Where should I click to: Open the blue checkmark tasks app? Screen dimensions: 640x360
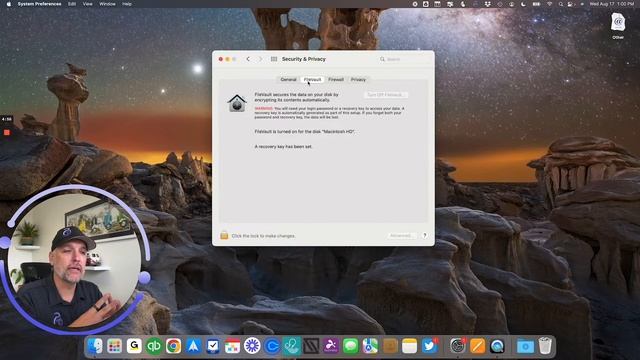(x=213, y=346)
